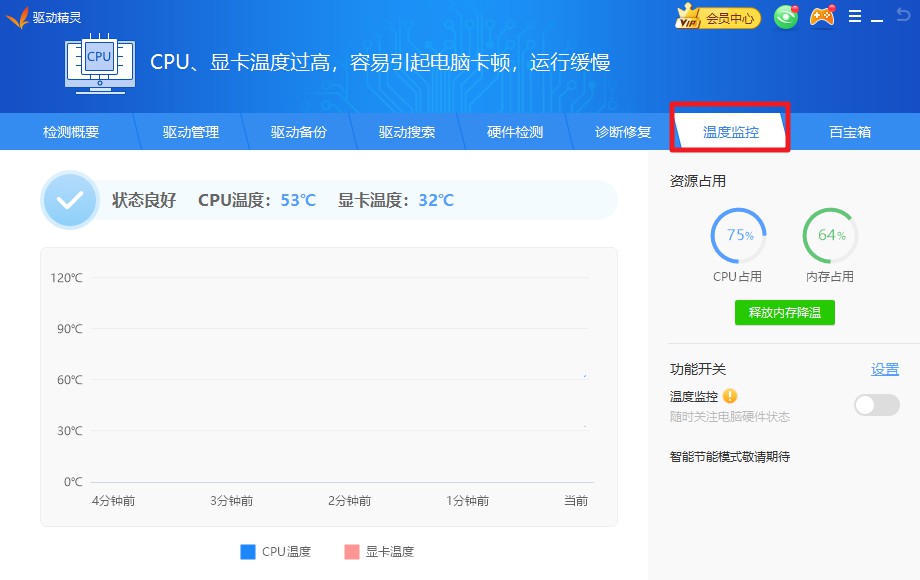Click the 功能开关 heading
Viewport: 920px width, 580px height.
click(698, 369)
